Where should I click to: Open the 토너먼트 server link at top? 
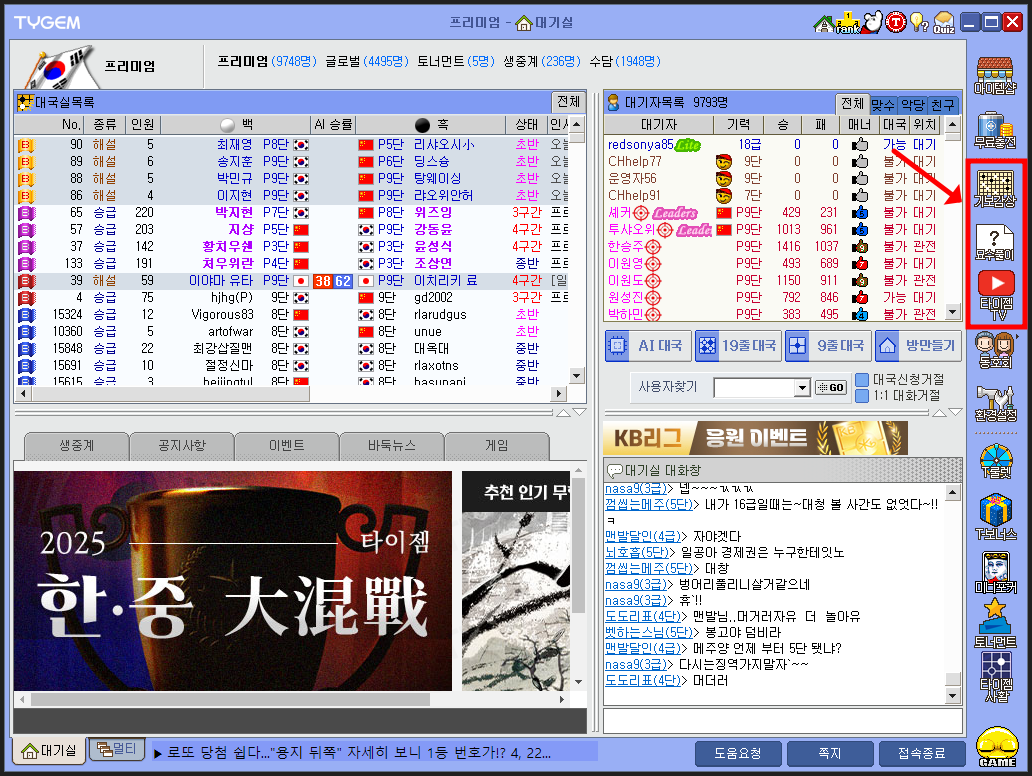tap(455, 61)
